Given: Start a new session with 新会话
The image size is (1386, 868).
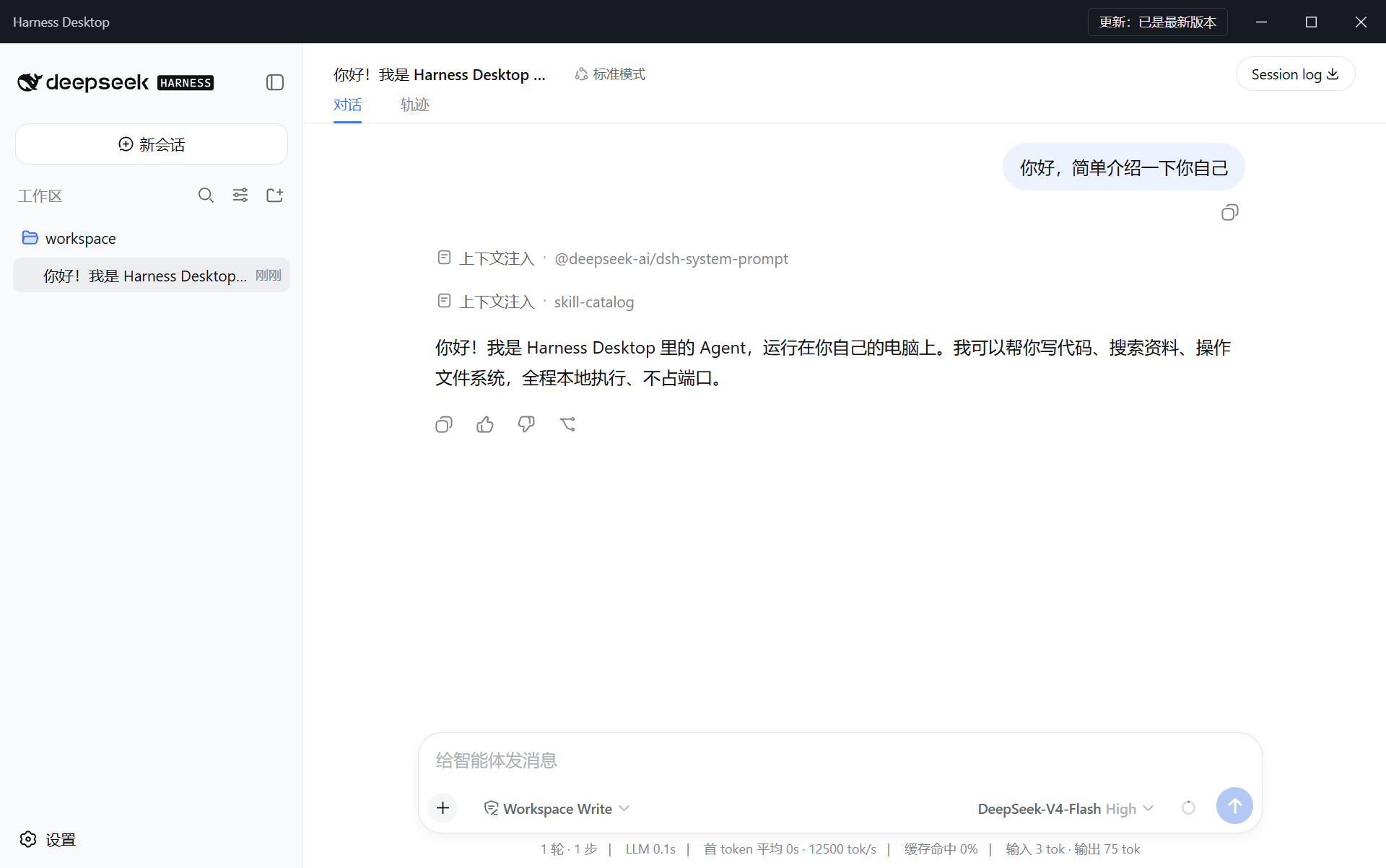Looking at the screenshot, I should tap(152, 144).
